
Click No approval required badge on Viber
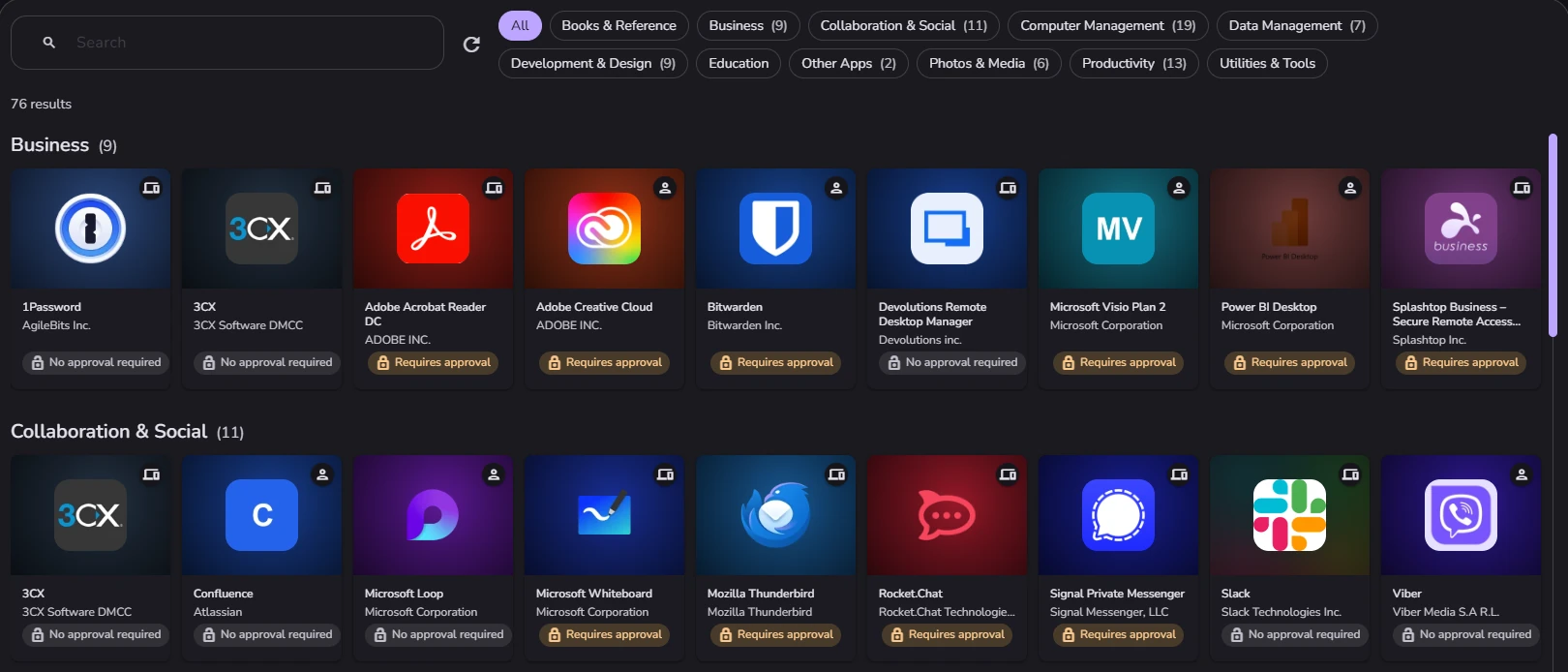pyautogui.click(x=1466, y=634)
